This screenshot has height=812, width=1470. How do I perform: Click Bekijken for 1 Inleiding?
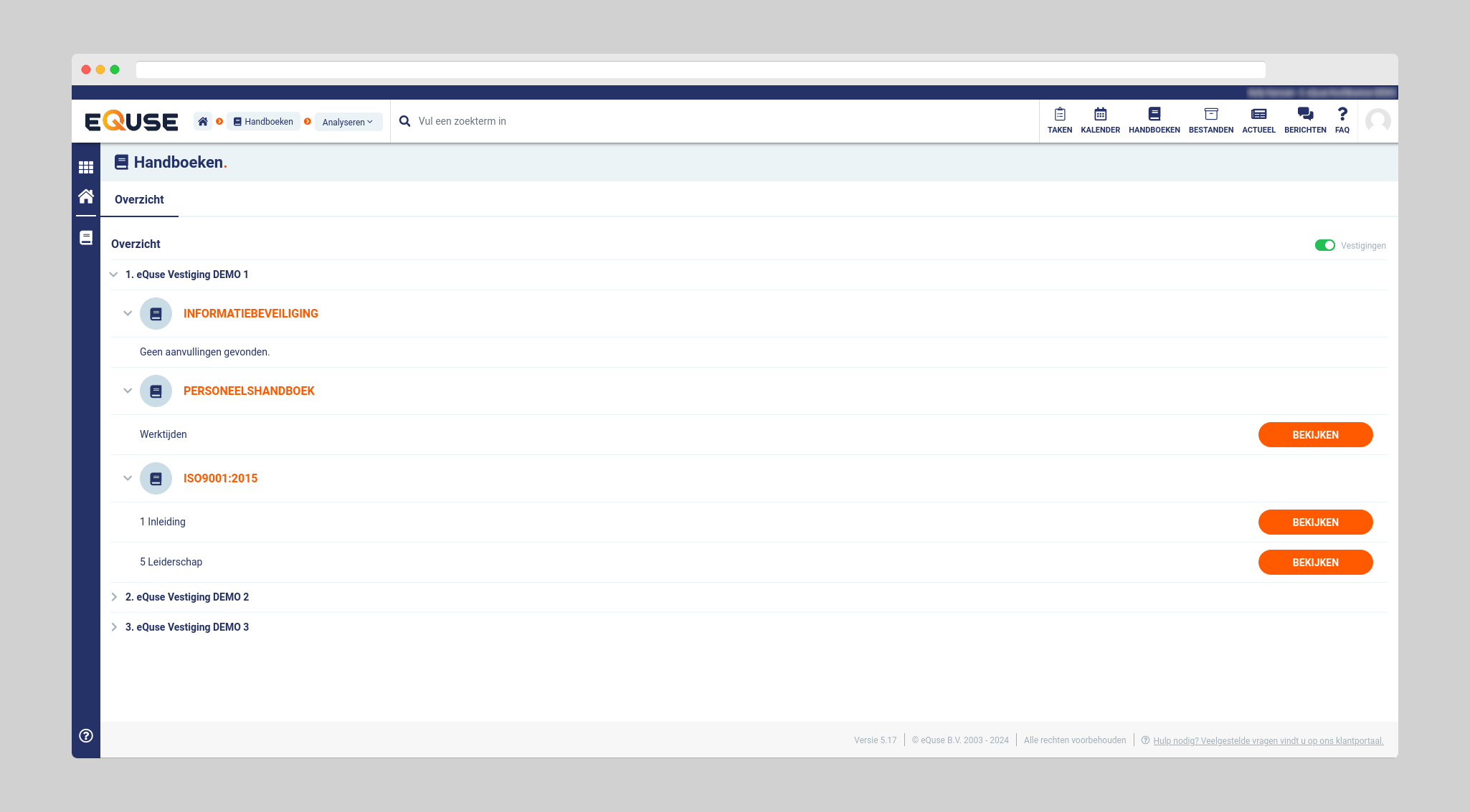1315,522
